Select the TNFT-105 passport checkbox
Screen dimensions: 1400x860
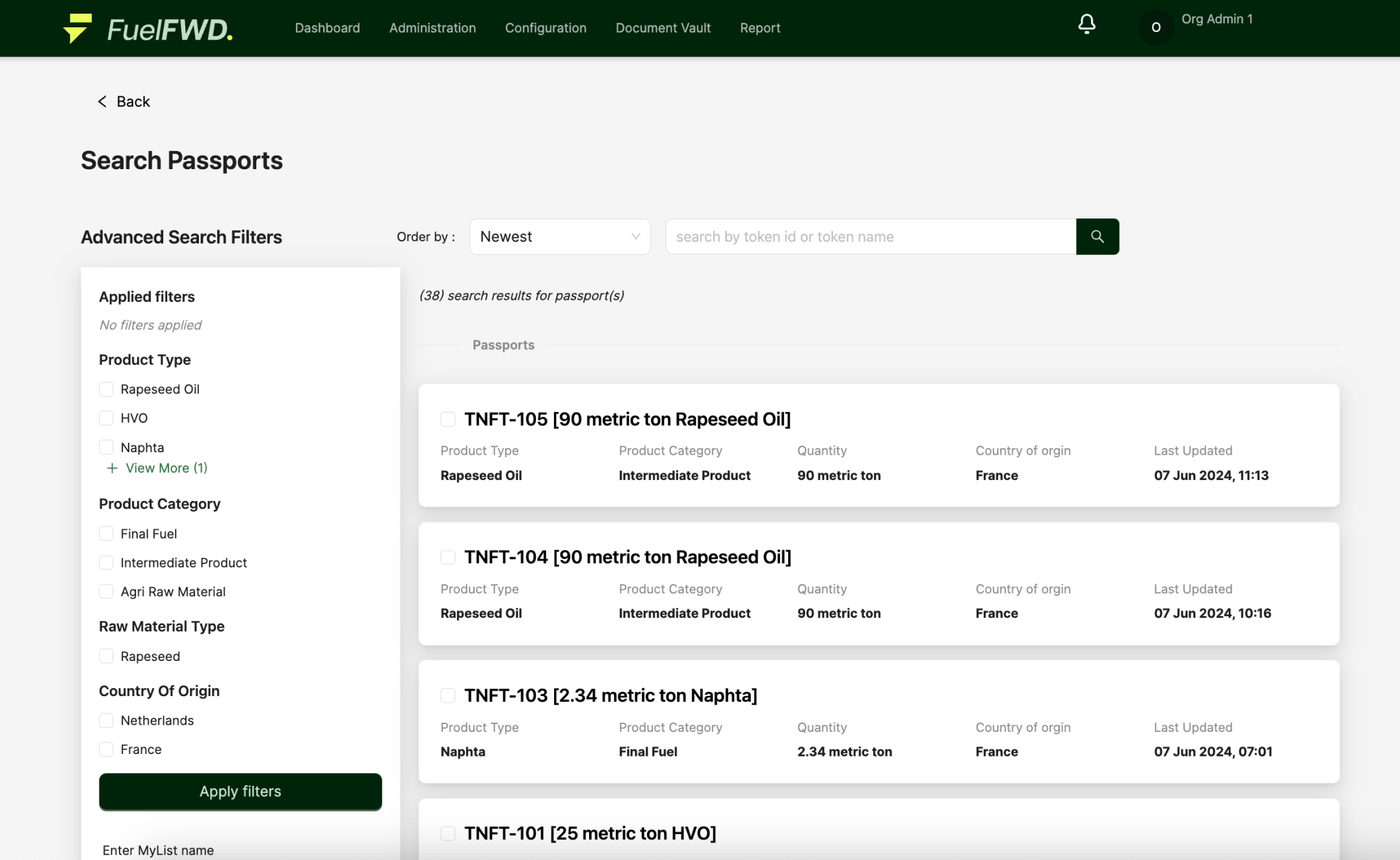pyautogui.click(x=447, y=419)
